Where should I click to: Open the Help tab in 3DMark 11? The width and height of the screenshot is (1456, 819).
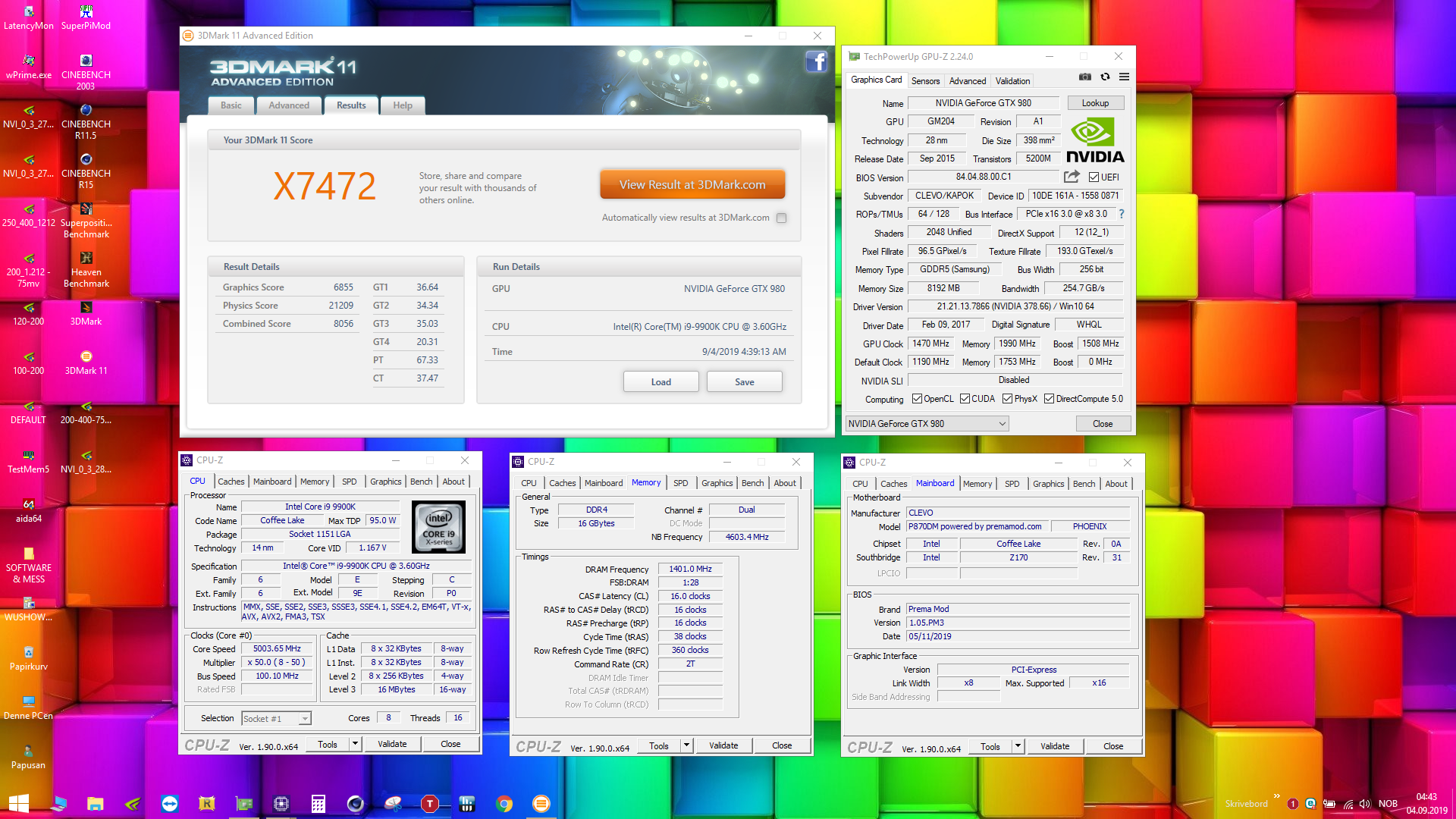tap(403, 105)
